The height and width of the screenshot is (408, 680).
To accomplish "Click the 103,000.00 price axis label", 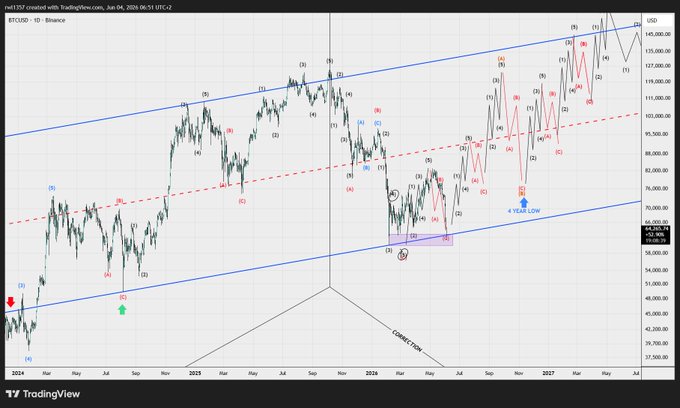I will pos(657,116).
